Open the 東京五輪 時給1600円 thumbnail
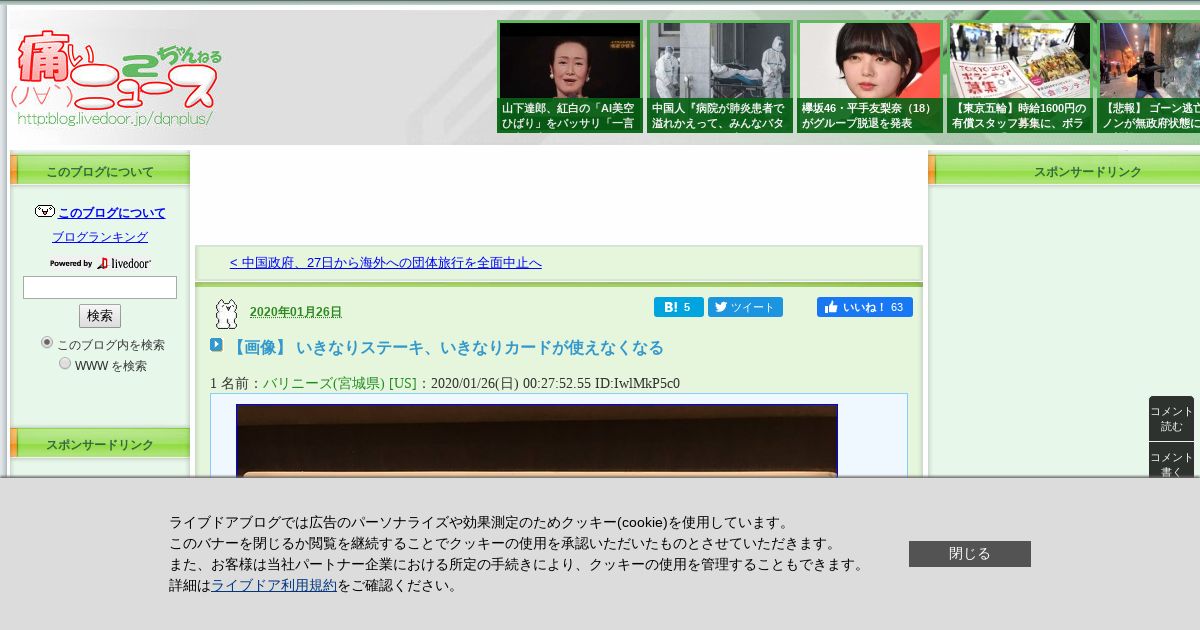Screen dimensions: 1200x630 tap(1020, 77)
